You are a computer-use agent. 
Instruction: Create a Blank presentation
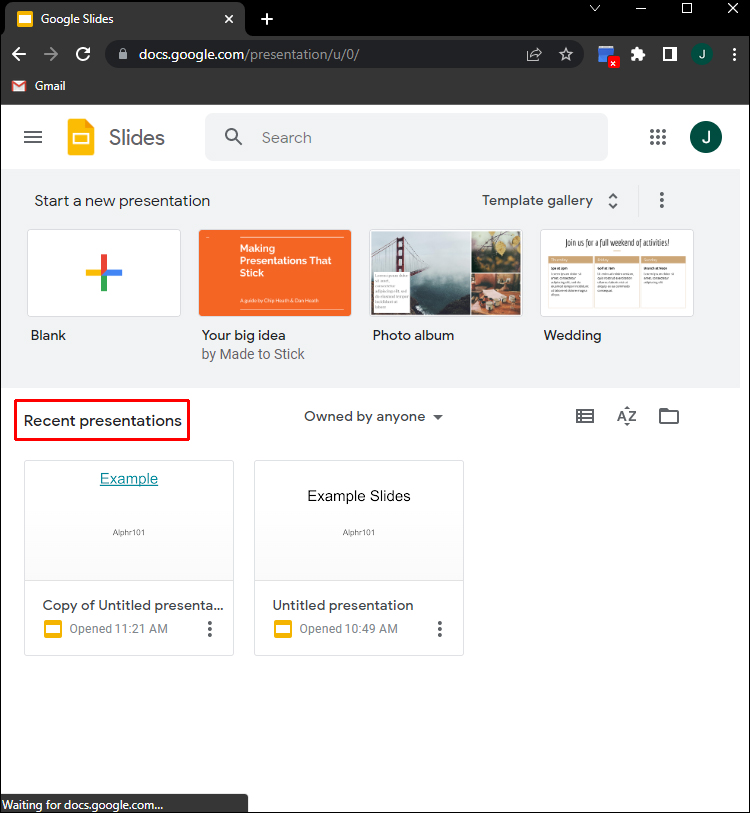[x=104, y=273]
